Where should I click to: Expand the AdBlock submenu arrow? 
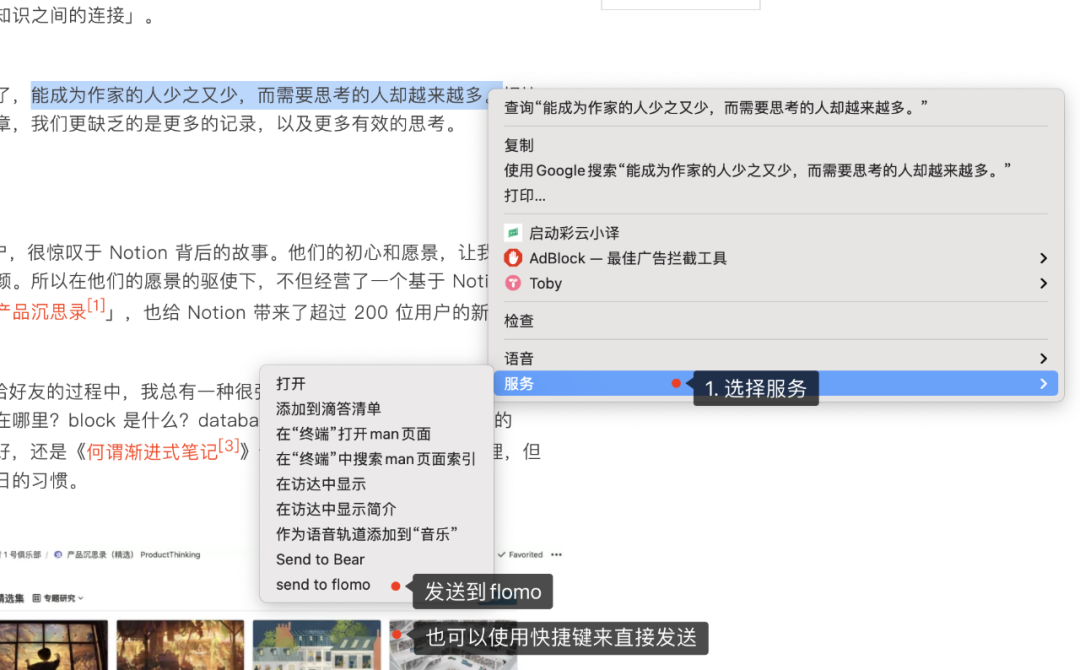(x=1043, y=258)
